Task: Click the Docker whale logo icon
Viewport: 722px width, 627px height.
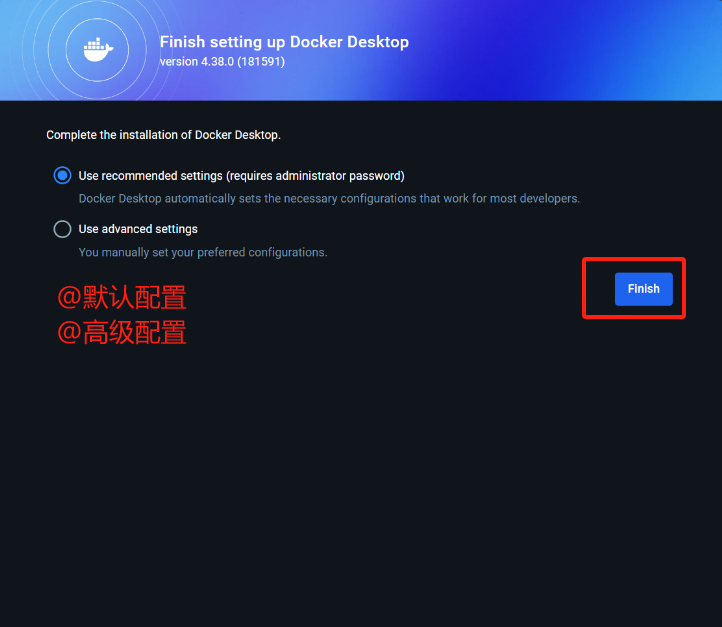Action: coord(98,49)
